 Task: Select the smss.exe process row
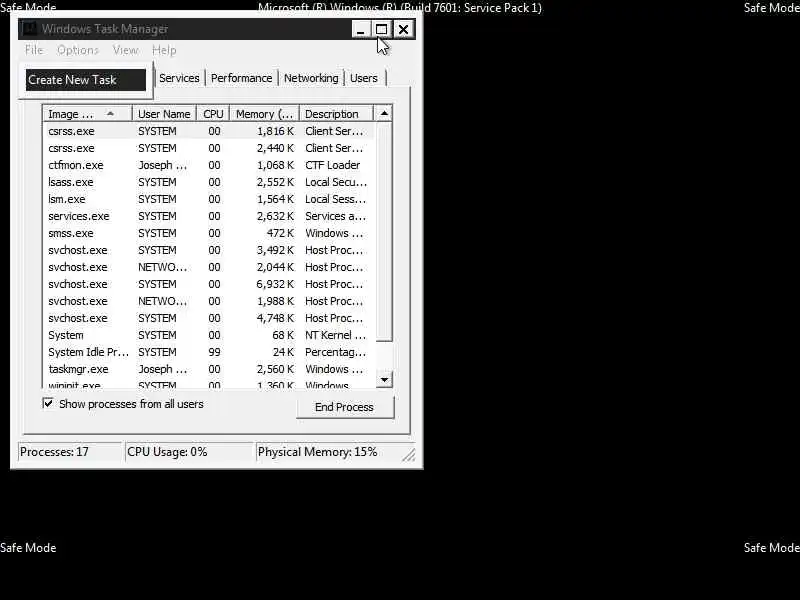pos(209,233)
